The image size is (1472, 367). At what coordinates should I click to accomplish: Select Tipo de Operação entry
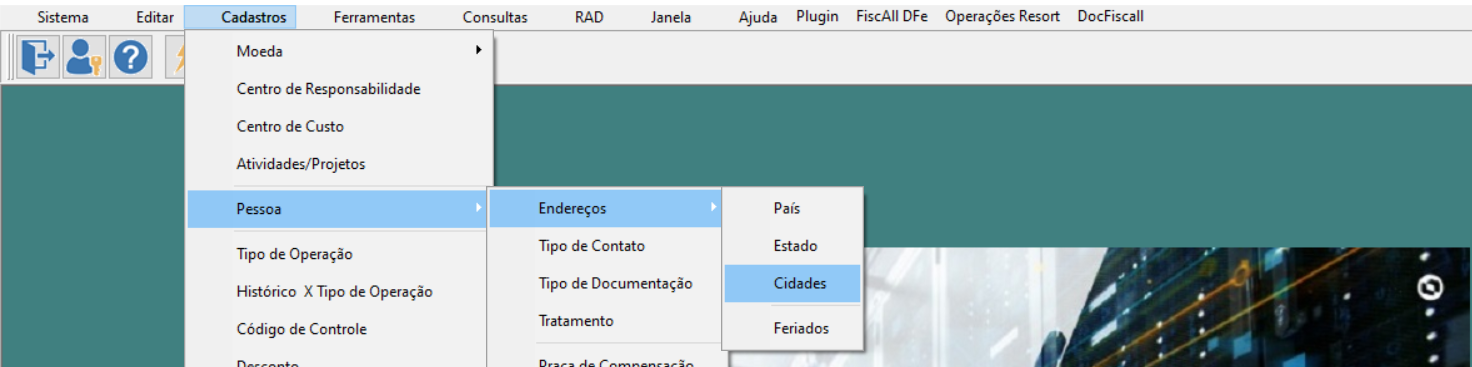tap(338, 254)
